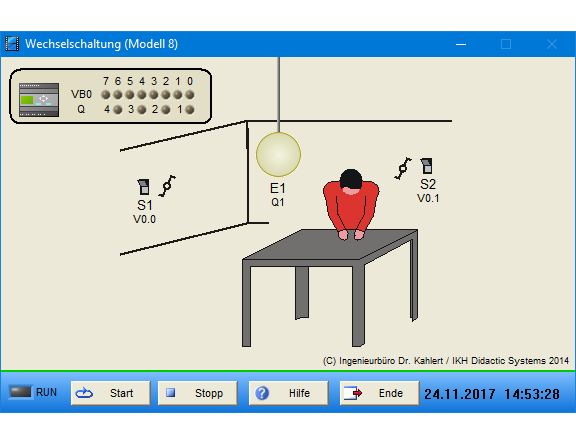
Task: Open the Hilfe help dialog
Action: coord(288,393)
